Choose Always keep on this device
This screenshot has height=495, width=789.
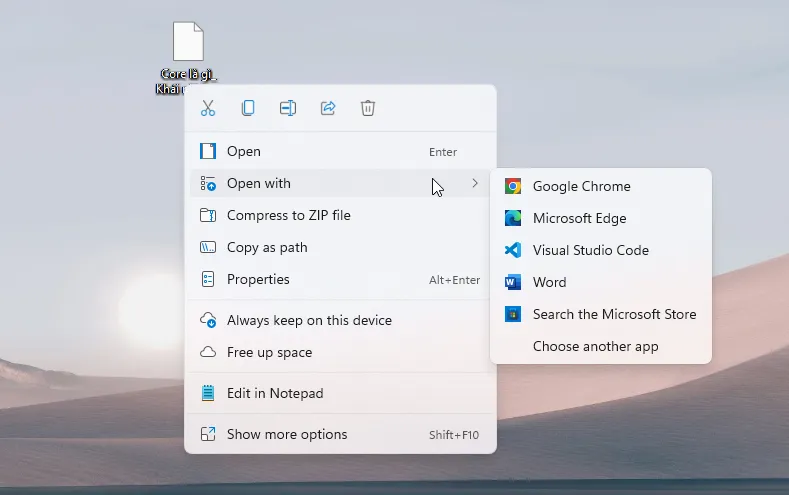(340, 320)
